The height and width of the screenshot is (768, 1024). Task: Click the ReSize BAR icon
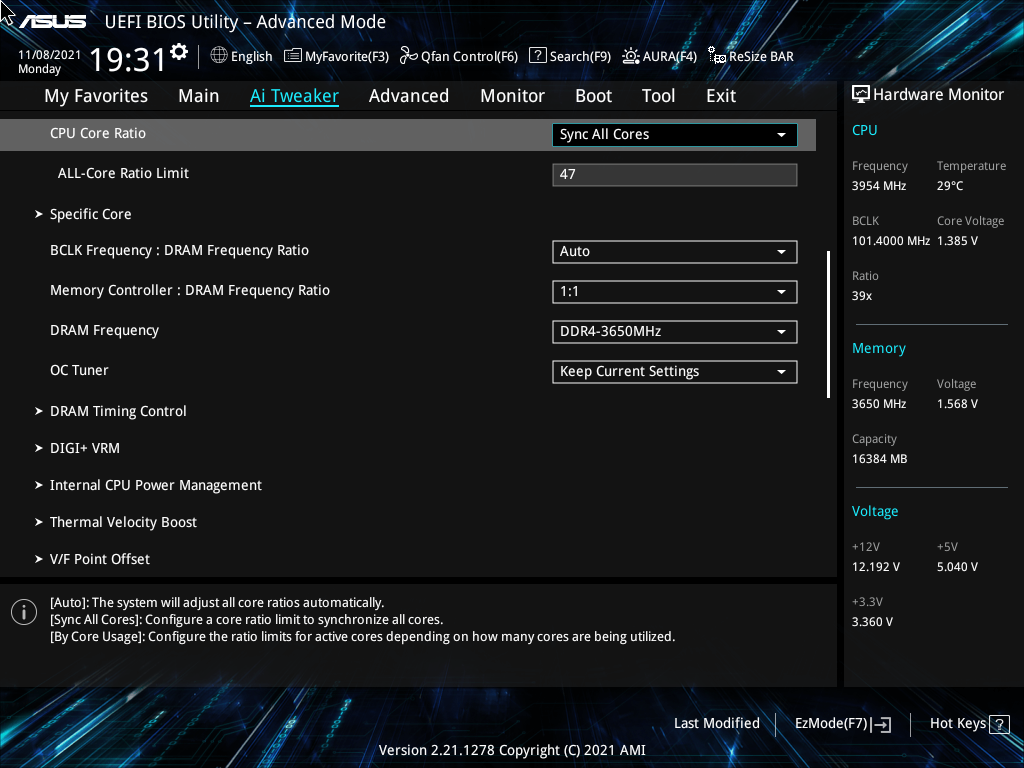tap(716, 56)
